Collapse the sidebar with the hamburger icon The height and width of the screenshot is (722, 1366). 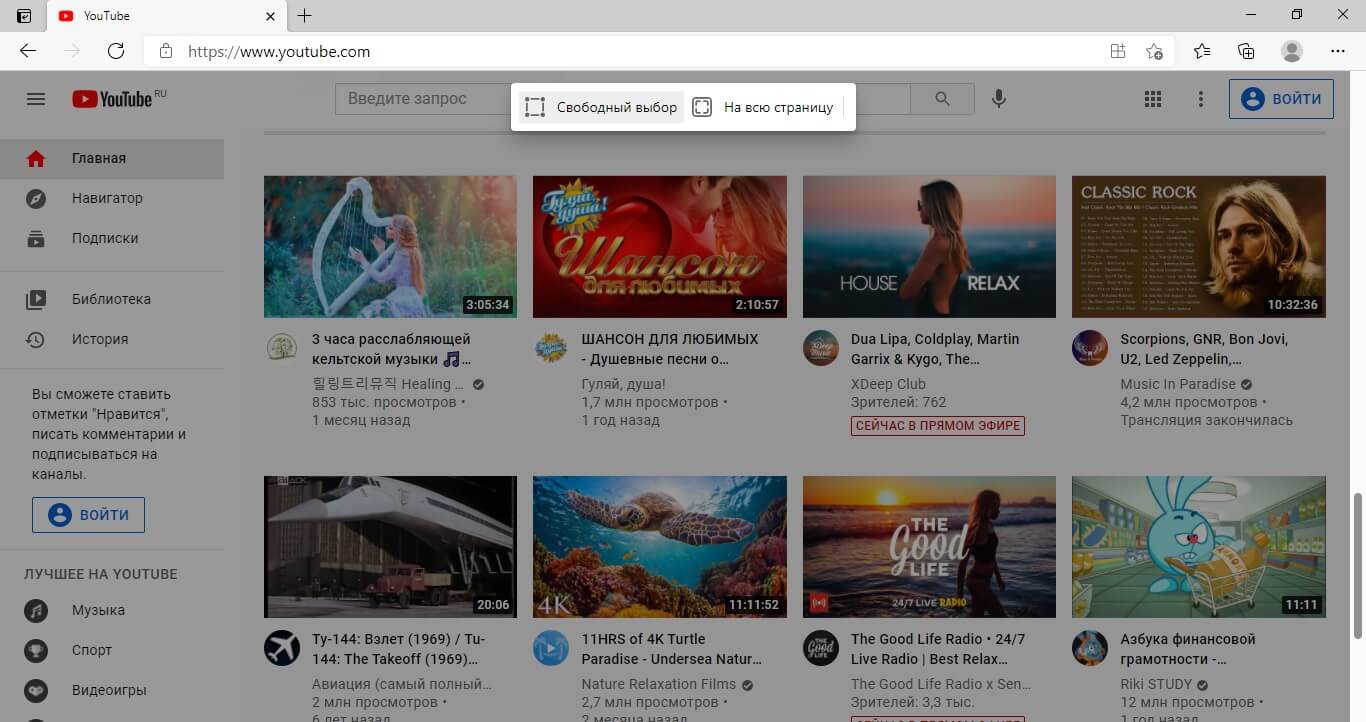pyautogui.click(x=36, y=98)
